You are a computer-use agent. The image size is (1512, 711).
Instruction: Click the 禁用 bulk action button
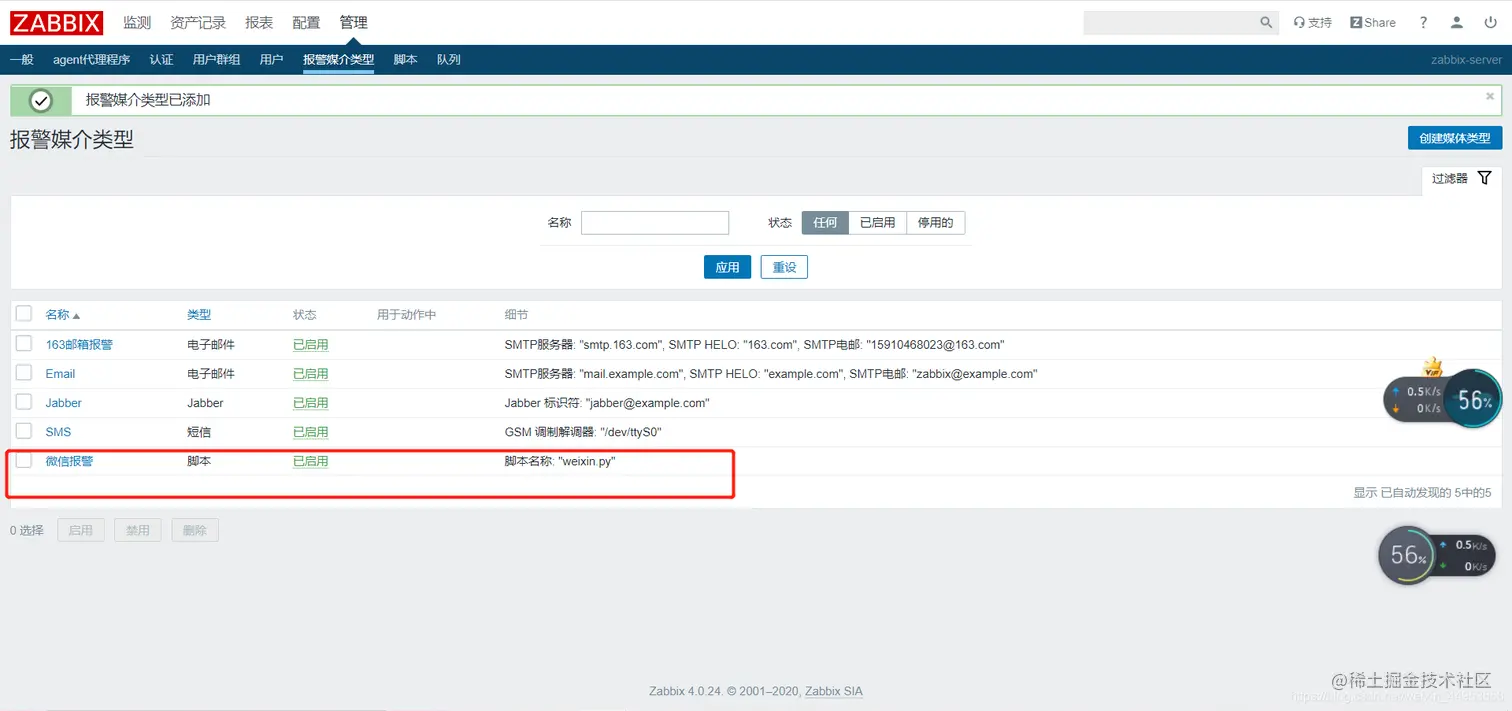[138, 530]
